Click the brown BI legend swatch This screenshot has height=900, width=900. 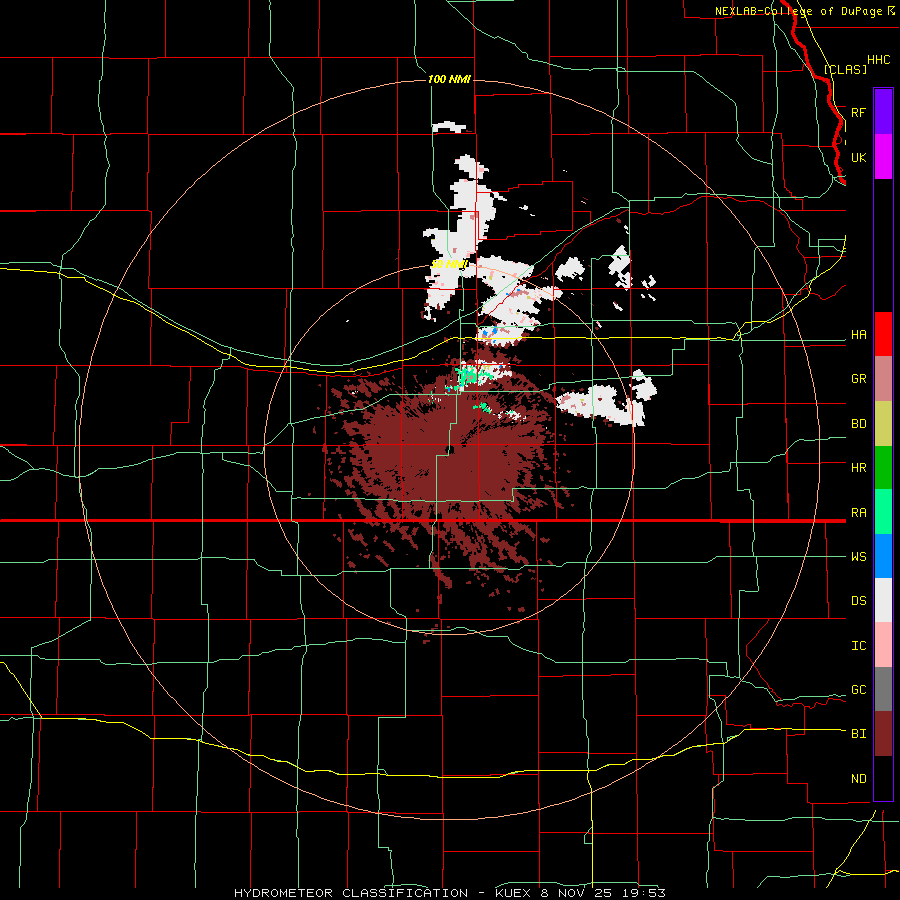[883, 734]
